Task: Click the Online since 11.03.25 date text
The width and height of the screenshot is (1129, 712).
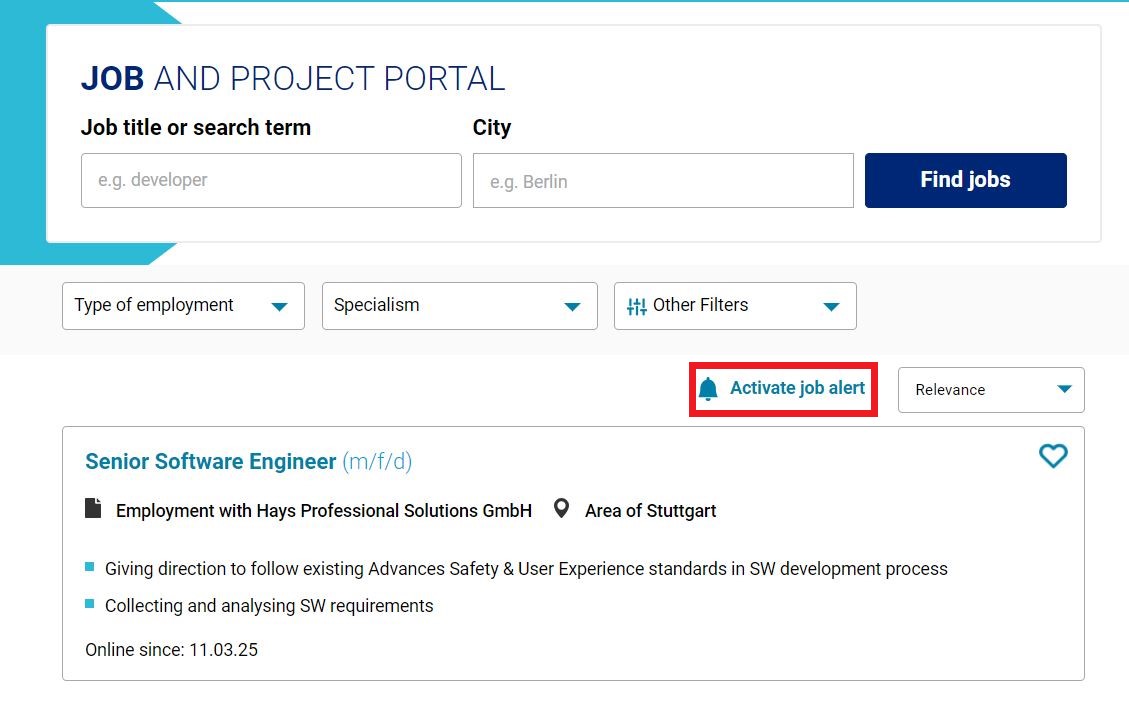Action: (171, 650)
